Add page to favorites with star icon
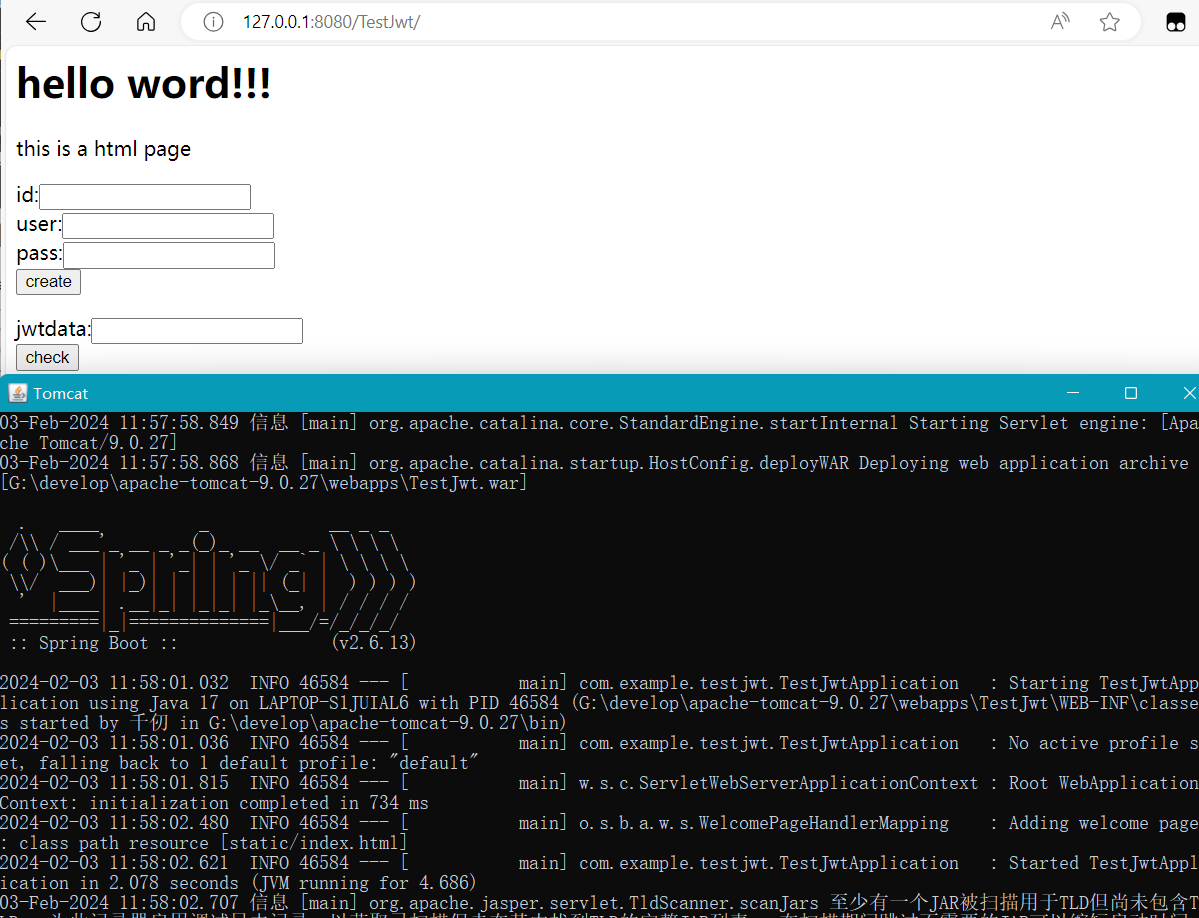Image resolution: width=1199 pixels, height=918 pixels. click(1109, 22)
